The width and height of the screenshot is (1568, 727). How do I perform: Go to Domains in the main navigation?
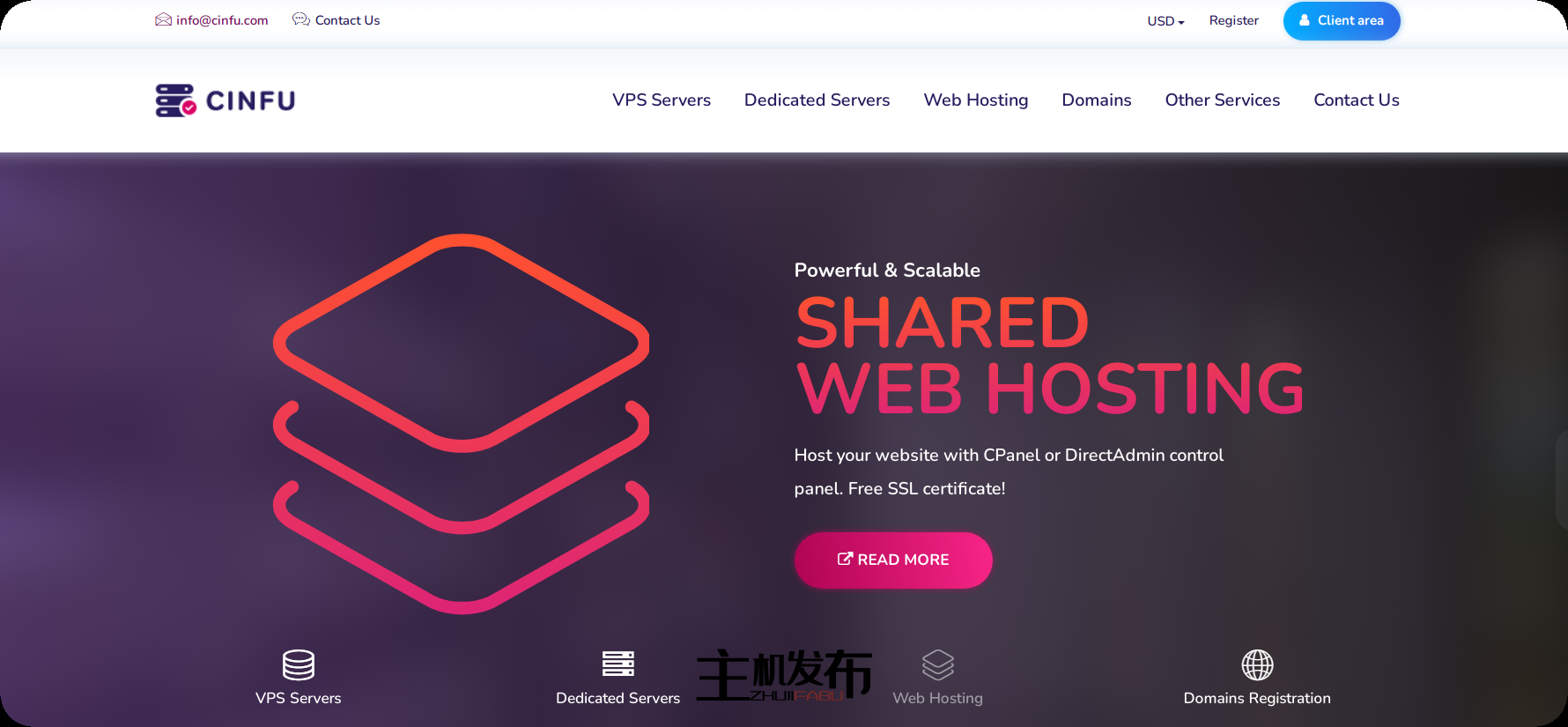point(1096,100)
